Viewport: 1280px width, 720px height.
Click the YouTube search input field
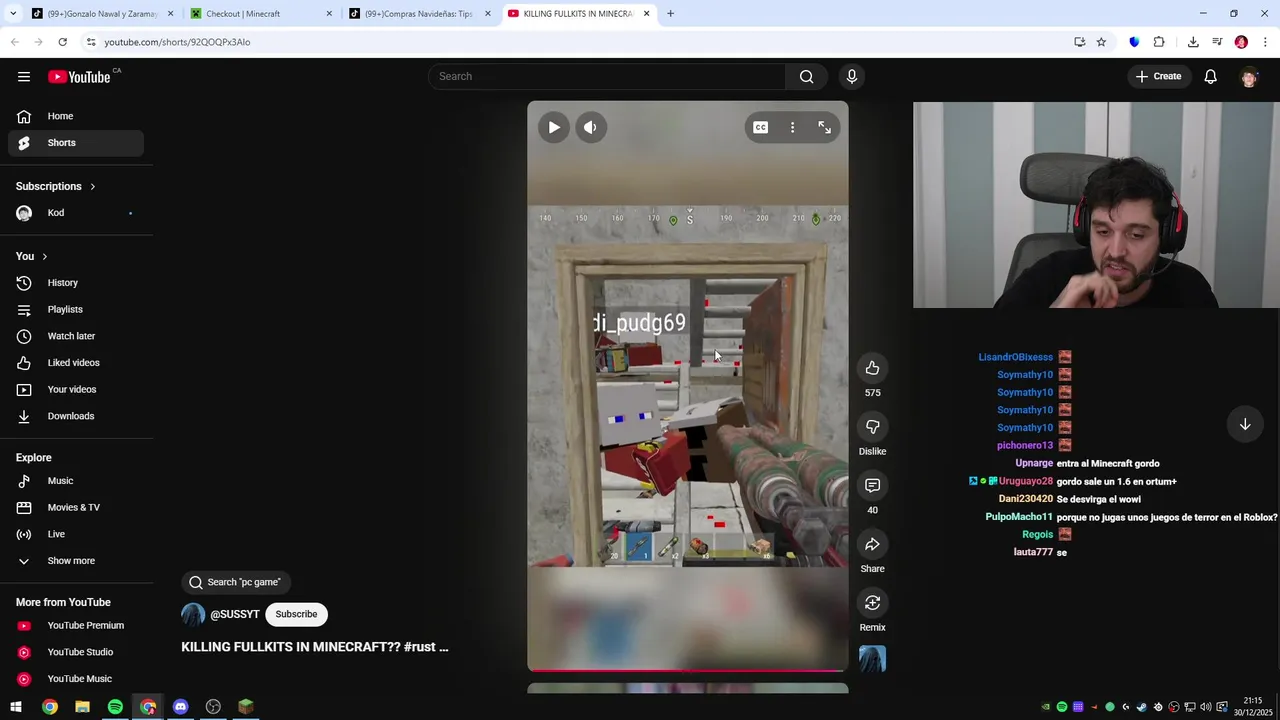(607, 77)
